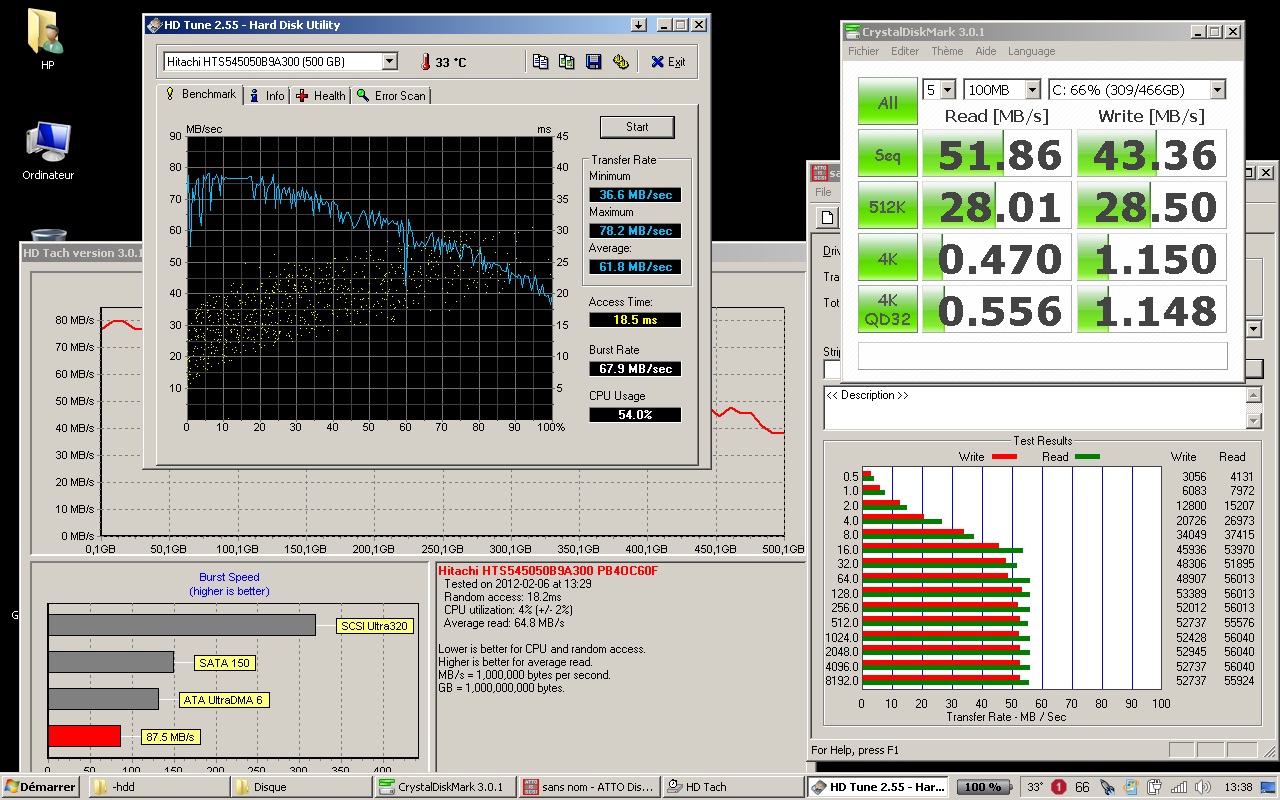Image resolution: width=1280 pixels, height=800 pixels.
Task: Open the Thème menu in CrystalDiskMark
Action: click(x=947, y=51)
